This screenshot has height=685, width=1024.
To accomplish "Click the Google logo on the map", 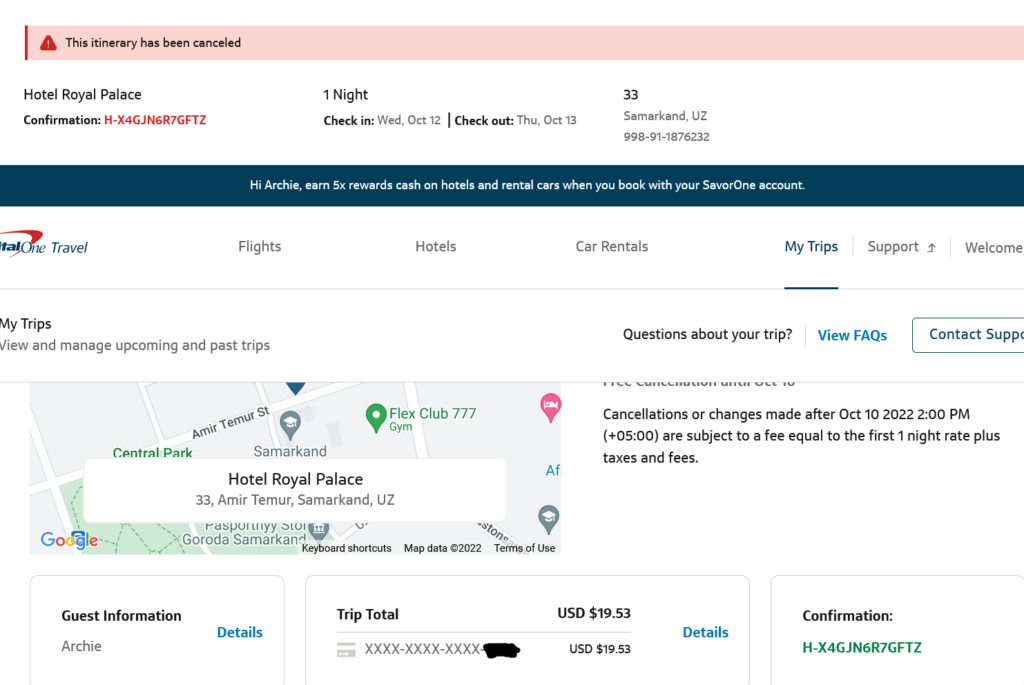I will click(x=69, y=540).
